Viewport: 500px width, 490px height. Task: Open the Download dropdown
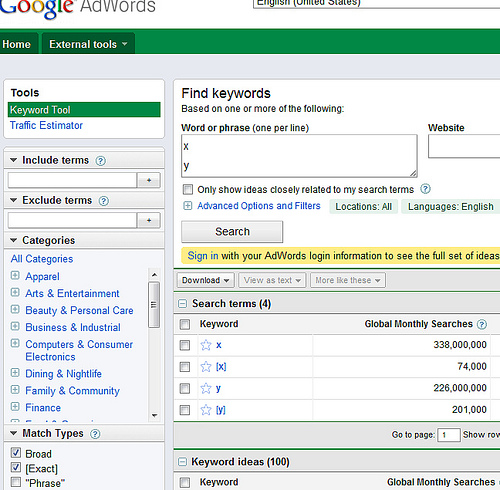click(206, 280)
